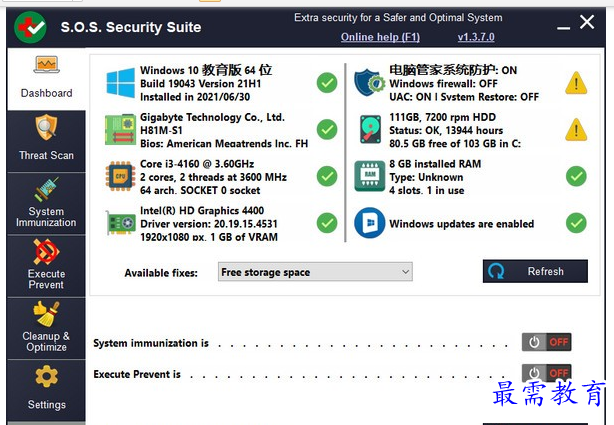Open the Settings tab
This screenshot has width=614, height=425.
46,391
